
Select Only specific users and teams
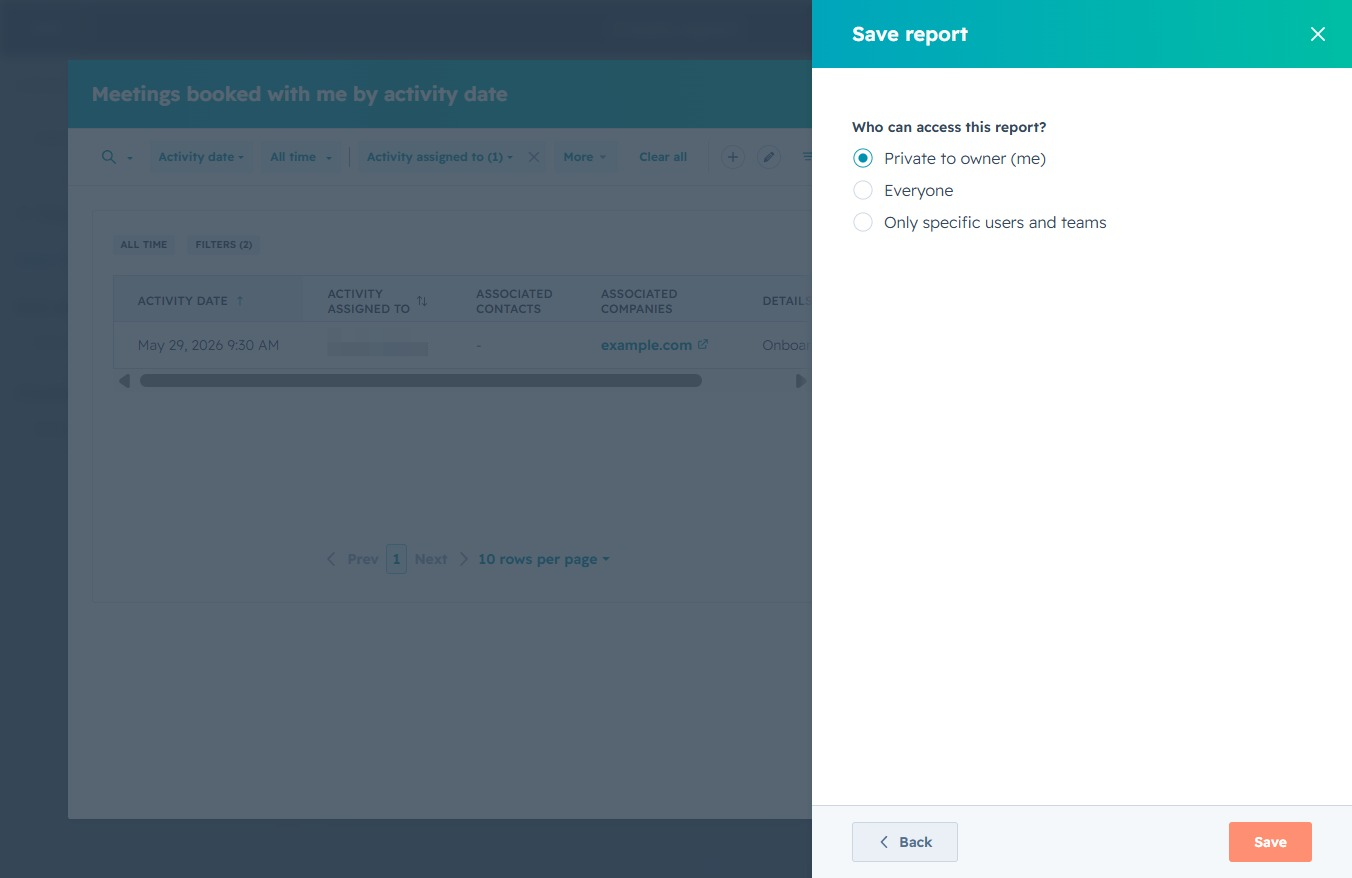(863, 222)
